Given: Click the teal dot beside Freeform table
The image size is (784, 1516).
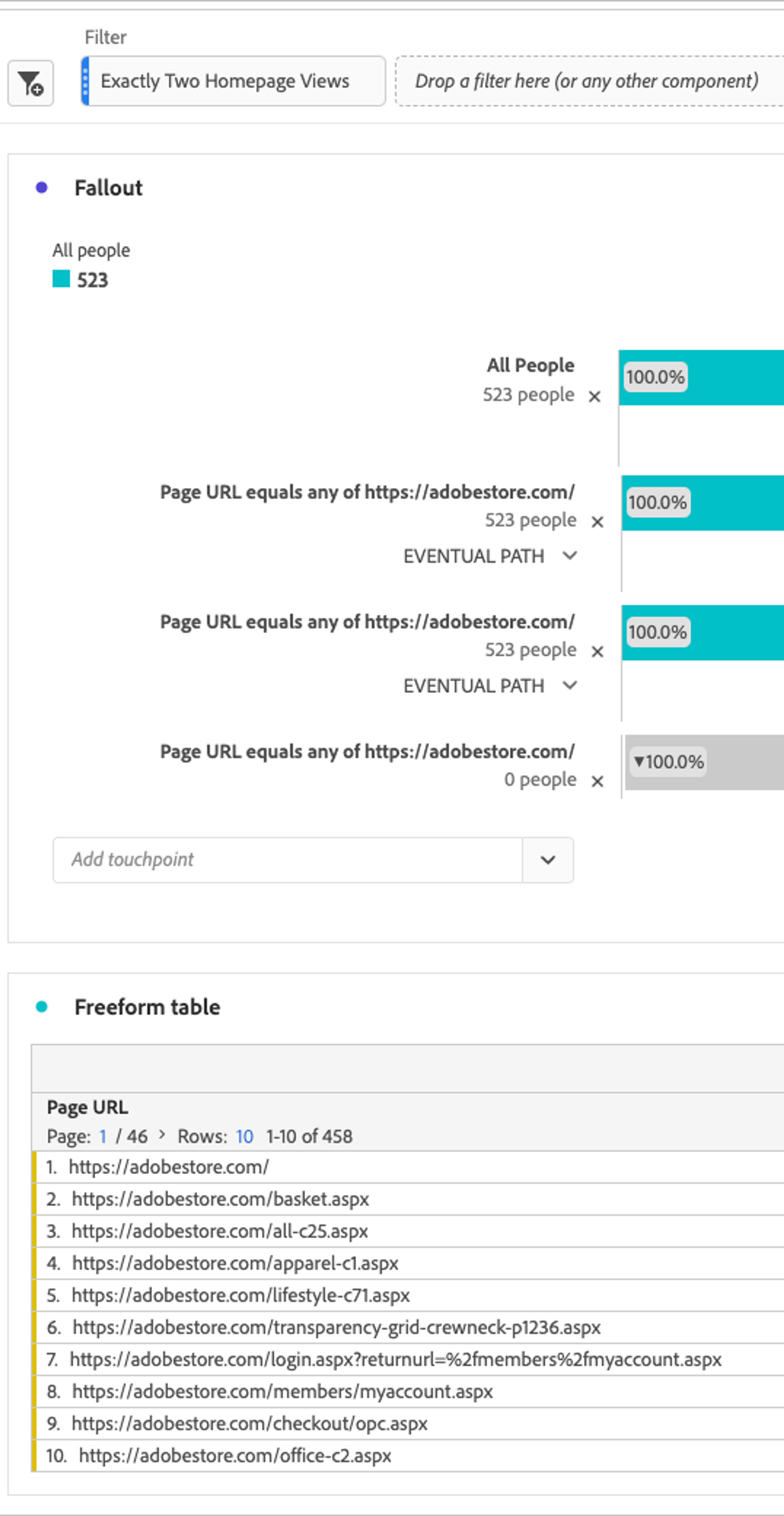Looking at the screenshot, I should point(42,1007).
